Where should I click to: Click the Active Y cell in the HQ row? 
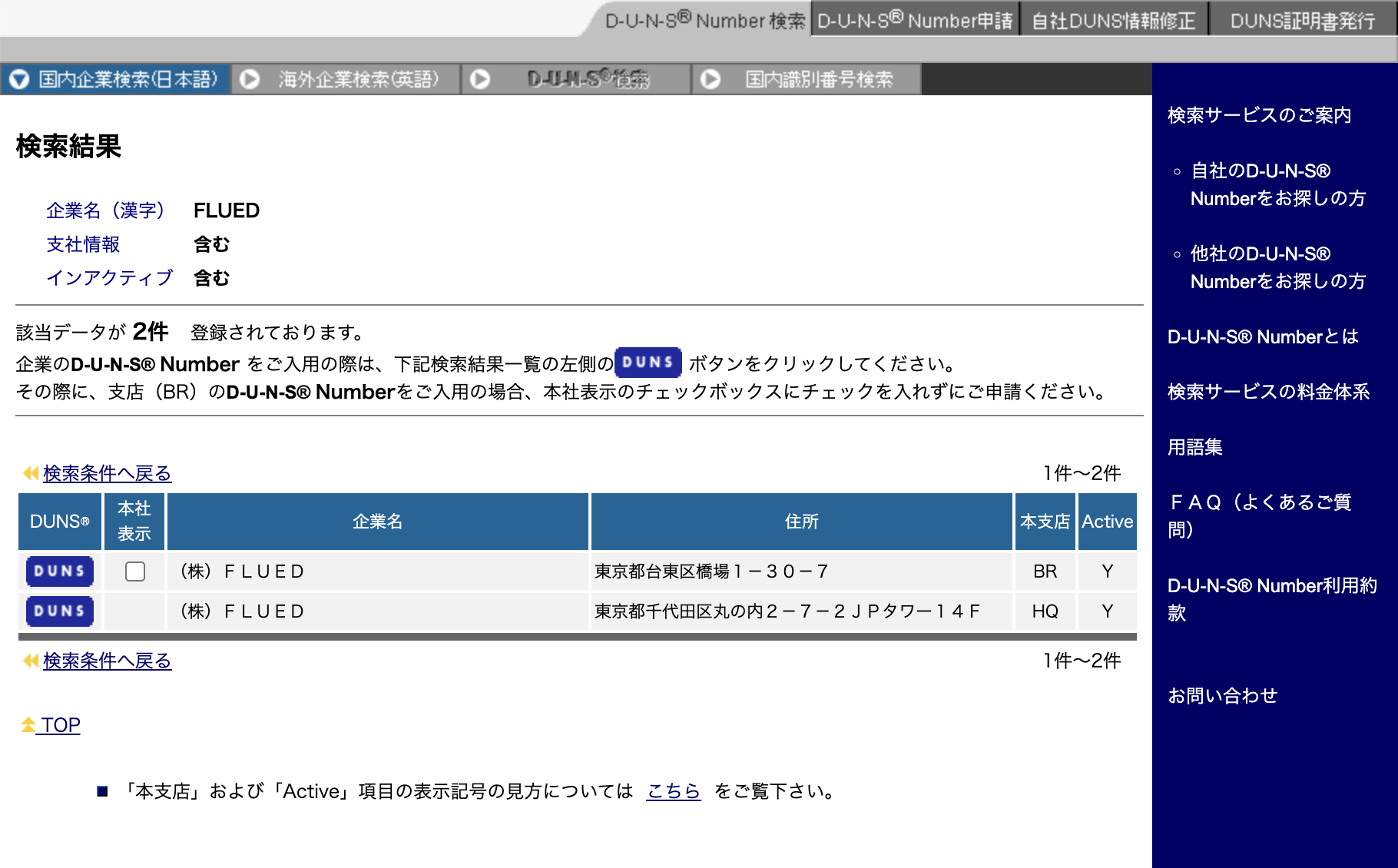tap(1108, 611)
